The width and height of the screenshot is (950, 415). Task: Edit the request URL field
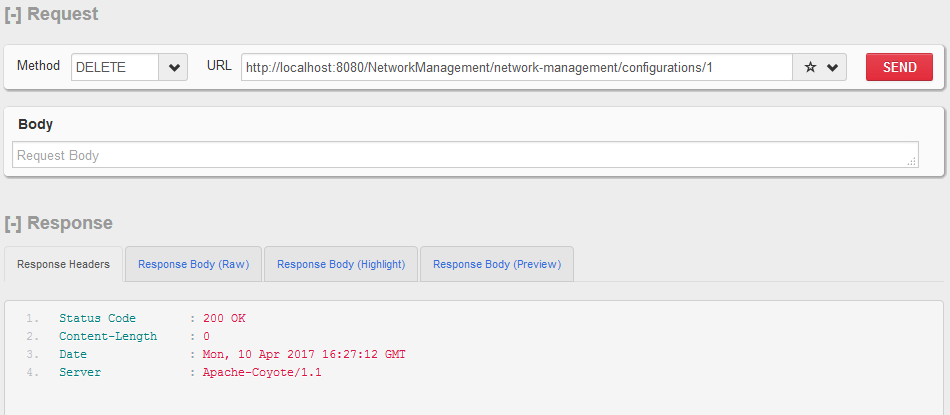coord(517,67)
